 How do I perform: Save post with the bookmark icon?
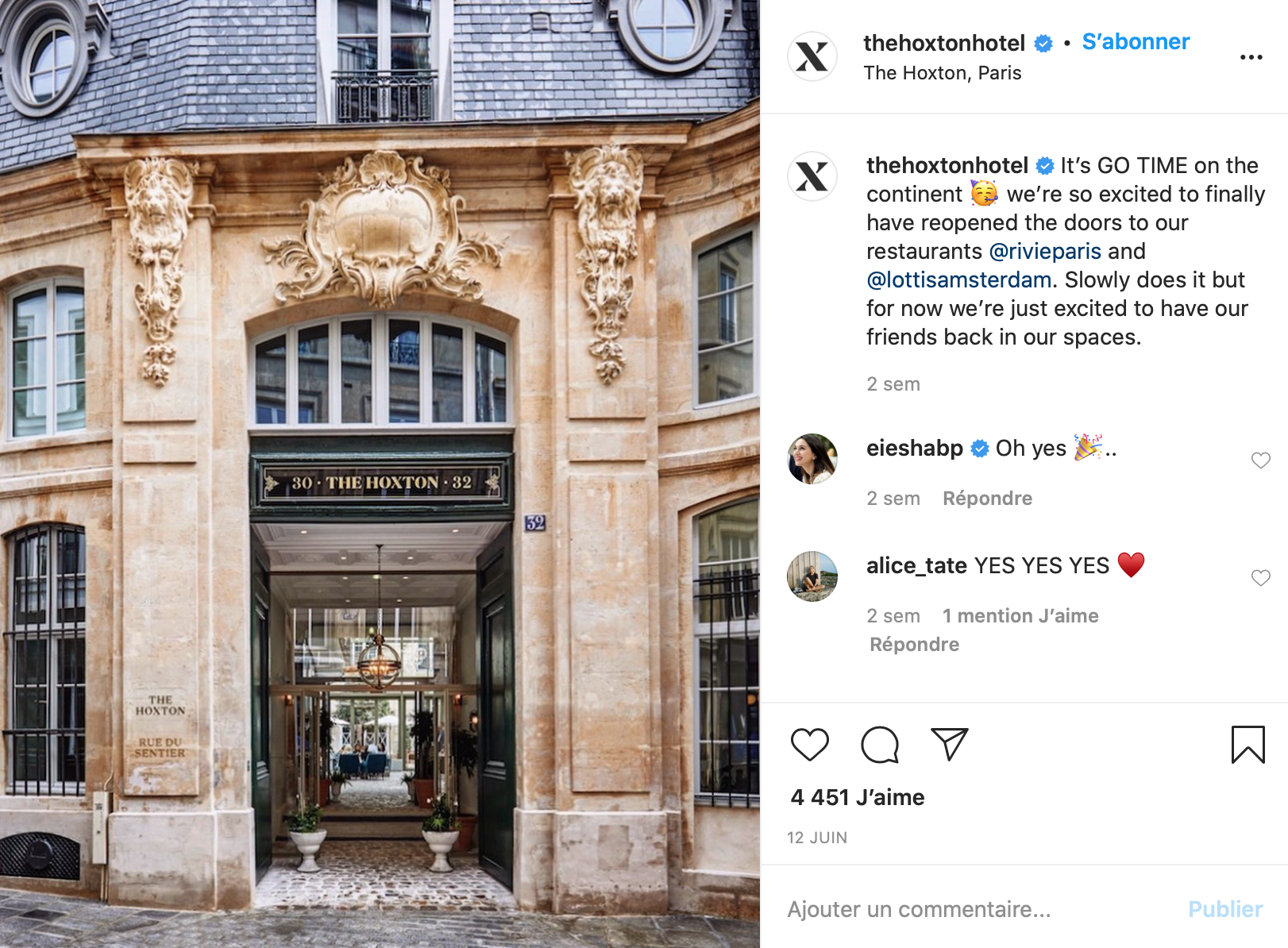click(x=1248, y=745)
